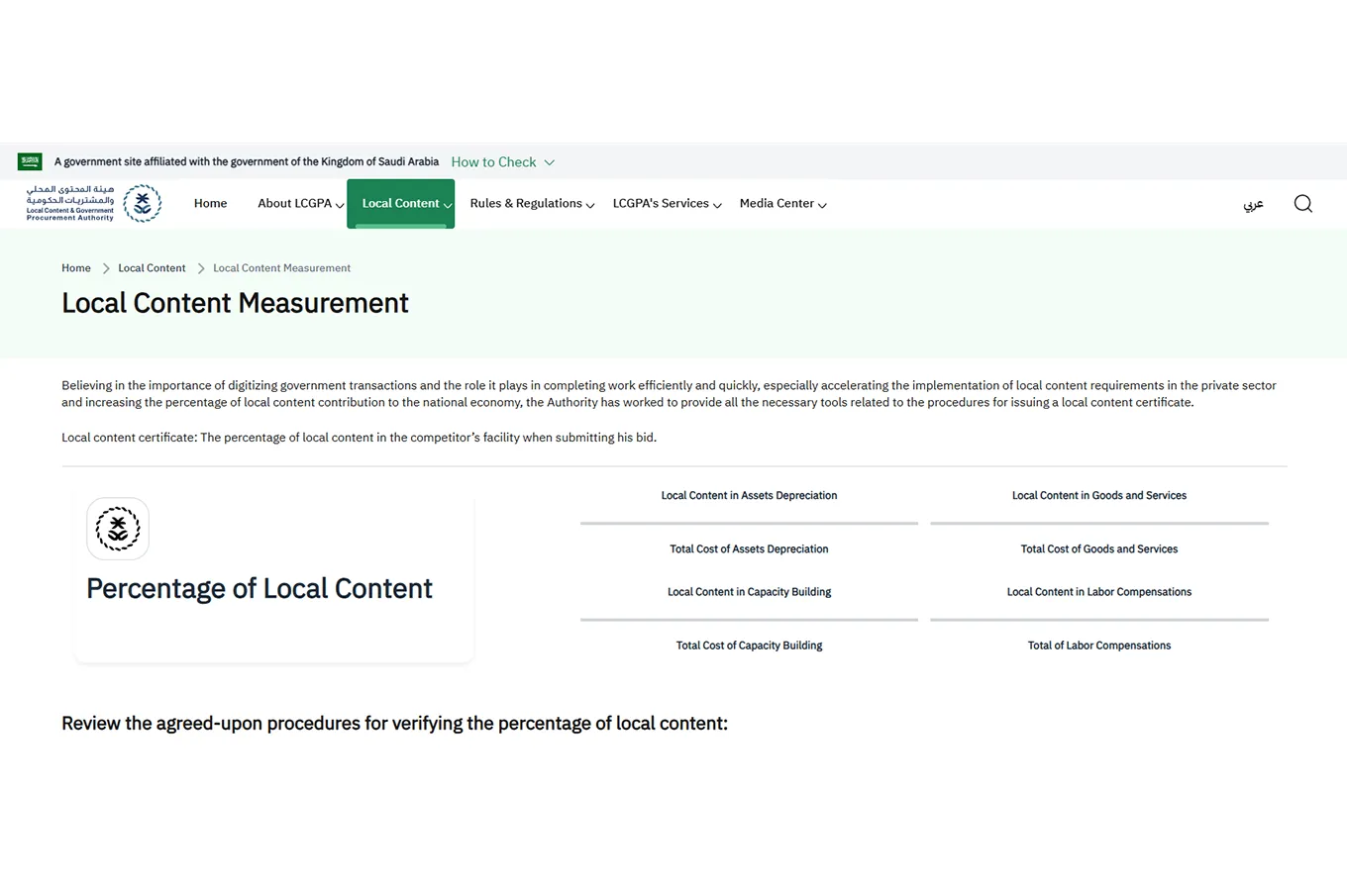Click the chevron arrow after Local Content breadcrumb
1347x896 pixels.
[x=200, y=268]
